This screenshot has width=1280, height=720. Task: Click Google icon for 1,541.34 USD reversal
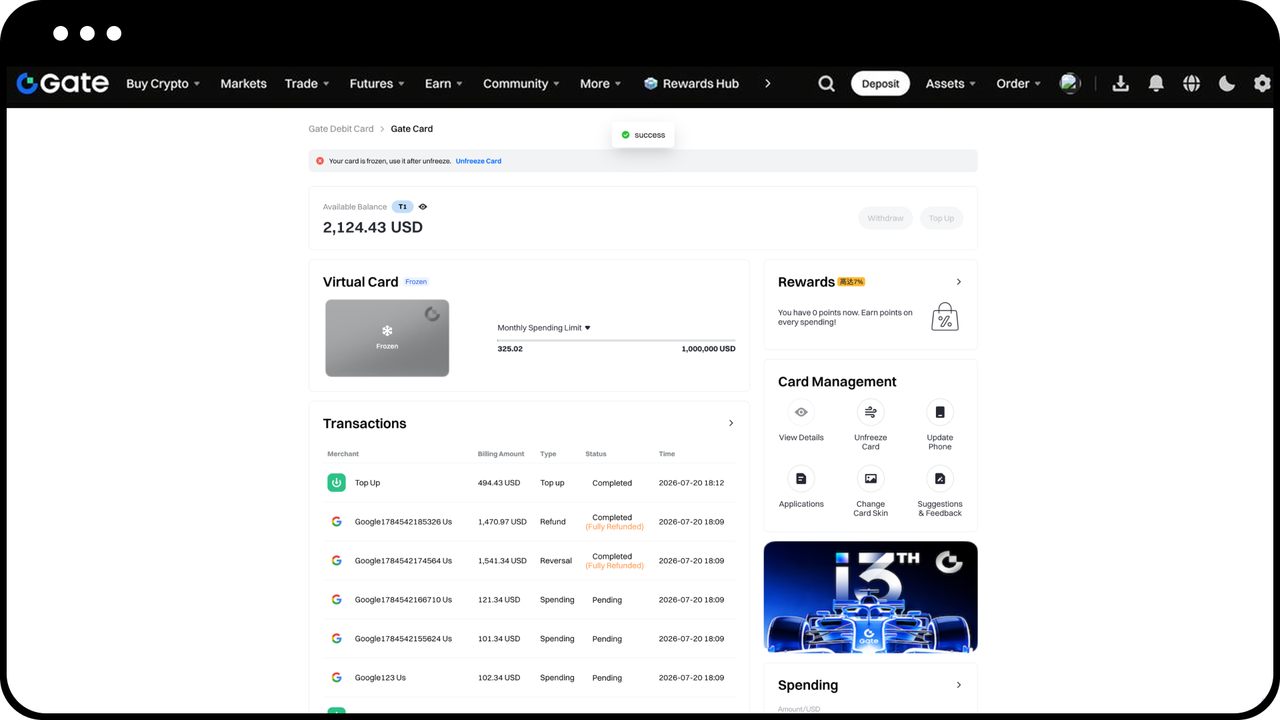(336, 561)
